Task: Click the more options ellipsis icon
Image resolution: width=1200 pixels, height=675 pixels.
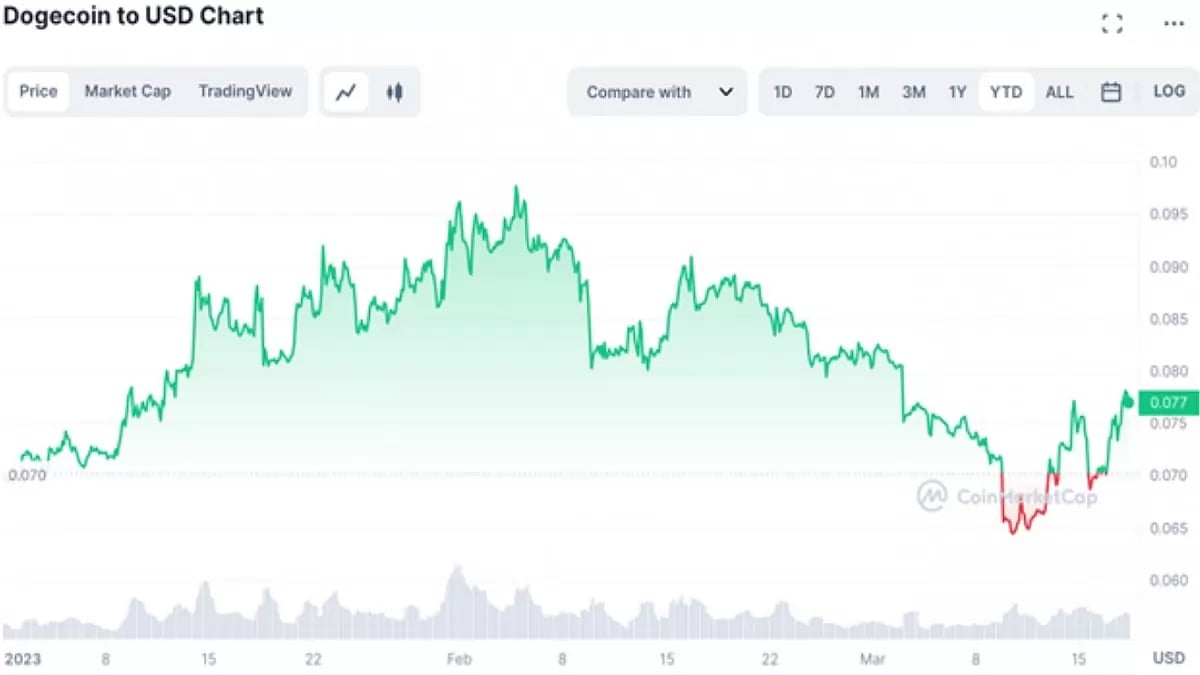Action: pos(1175,22)
